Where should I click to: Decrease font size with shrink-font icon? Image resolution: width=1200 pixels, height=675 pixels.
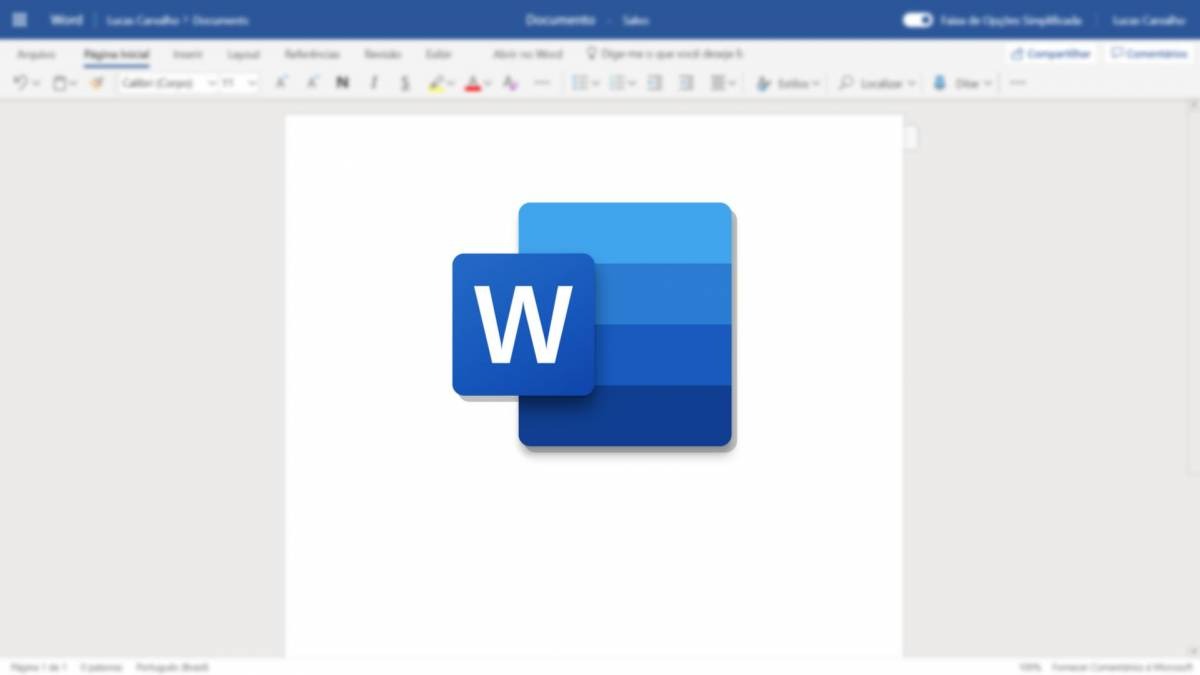click(x=312, y=84)
